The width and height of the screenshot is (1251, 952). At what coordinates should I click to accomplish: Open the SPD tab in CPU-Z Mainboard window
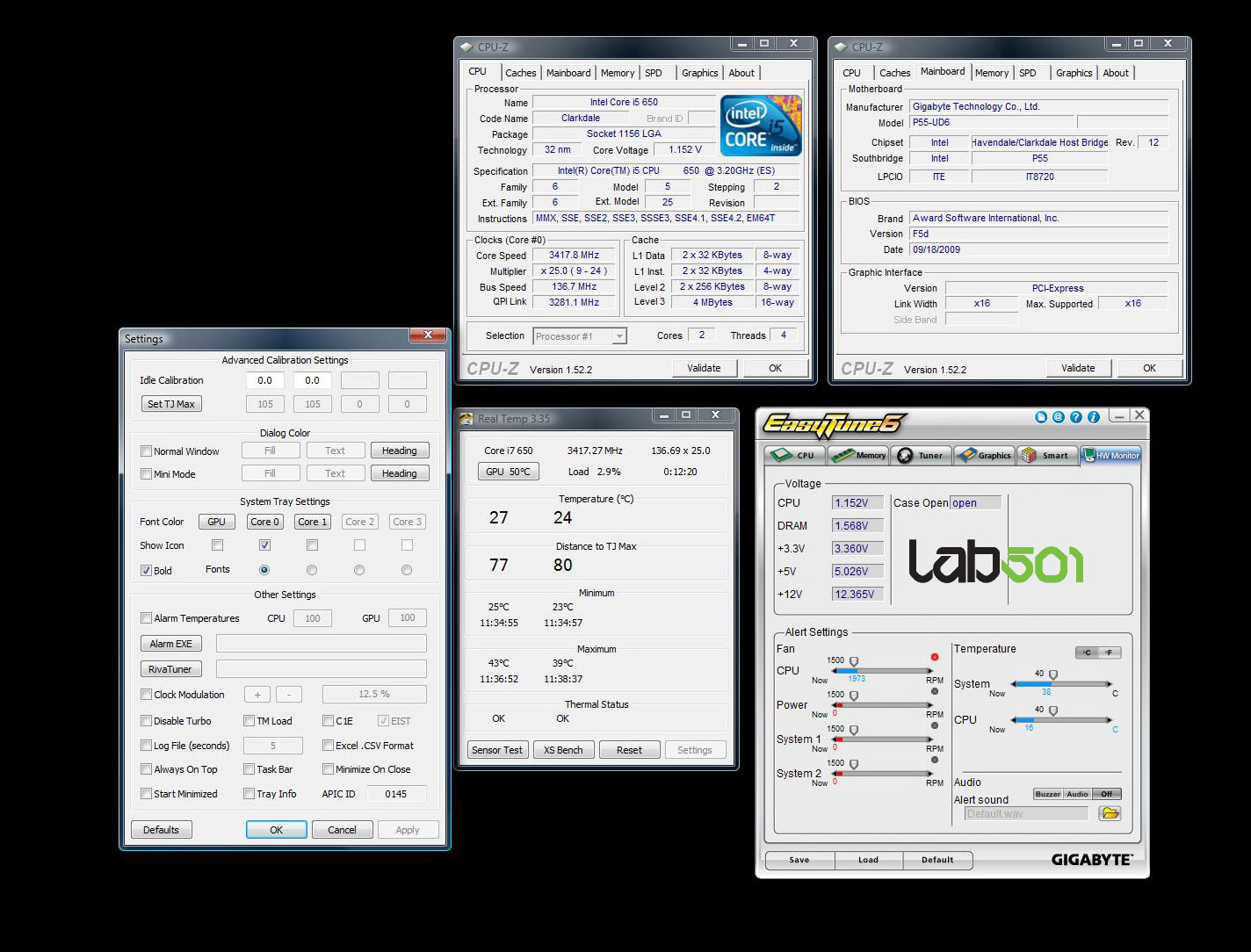point(1027,73)
